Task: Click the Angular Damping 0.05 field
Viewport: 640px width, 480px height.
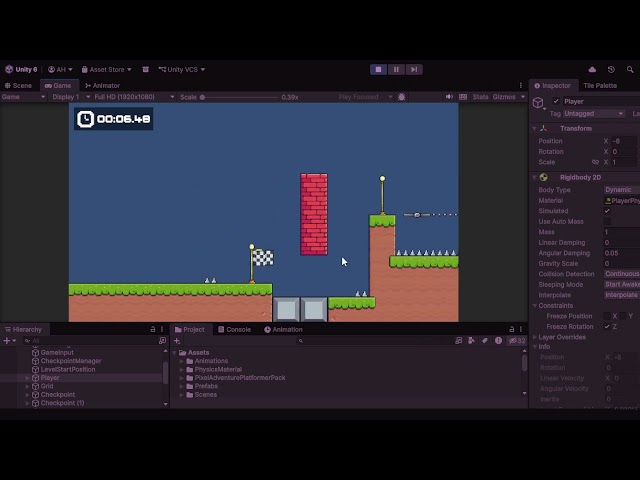Action: tap(622, 253)
